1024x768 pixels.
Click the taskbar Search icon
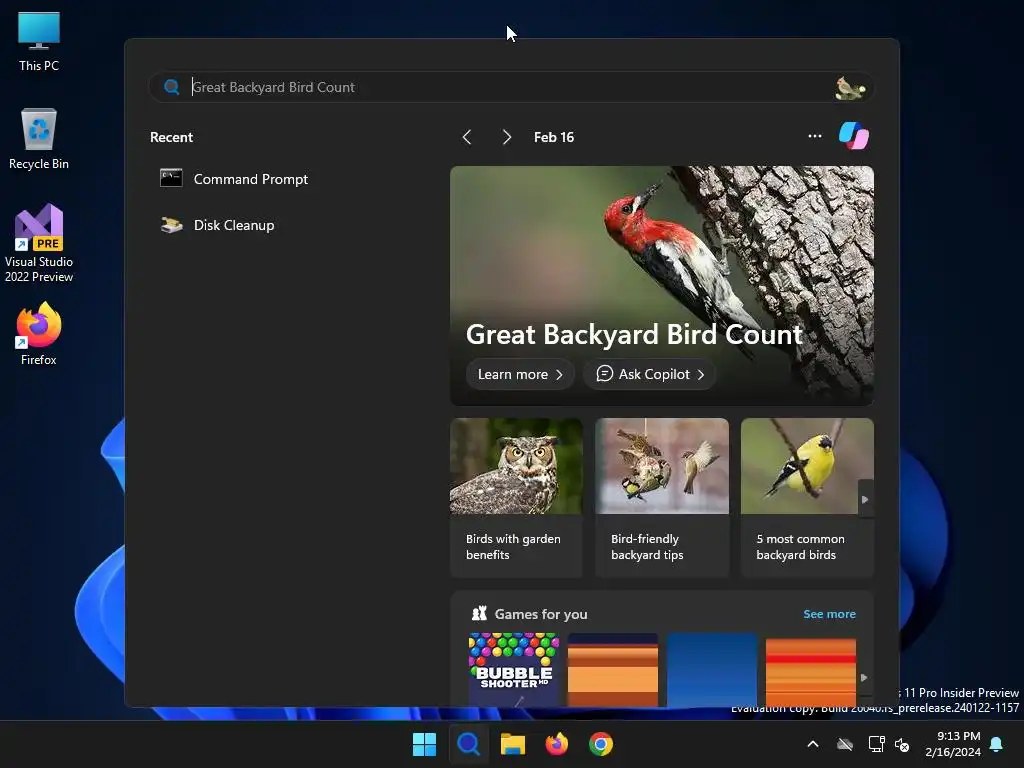468,744
